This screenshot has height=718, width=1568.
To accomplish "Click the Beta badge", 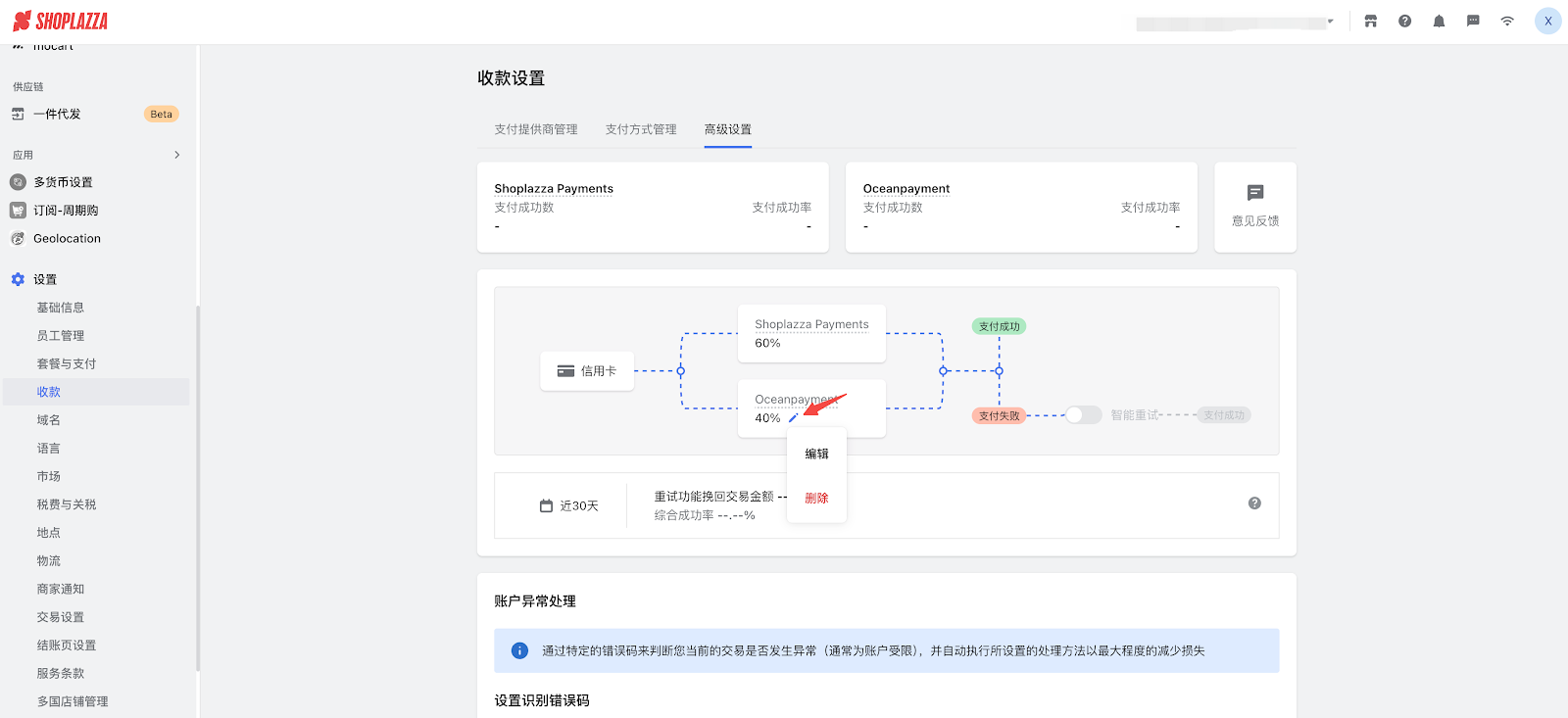I will (x=162, y=115).
